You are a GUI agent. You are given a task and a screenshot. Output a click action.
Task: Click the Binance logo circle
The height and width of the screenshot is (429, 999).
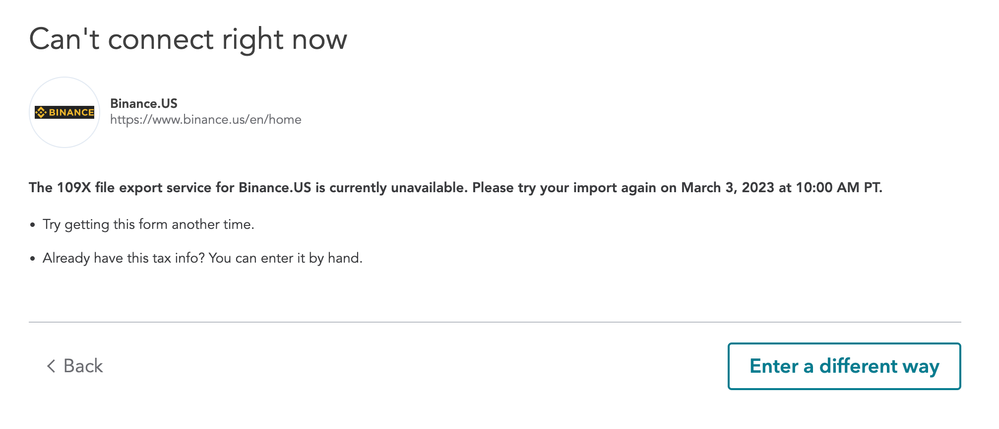pos(64,113)
